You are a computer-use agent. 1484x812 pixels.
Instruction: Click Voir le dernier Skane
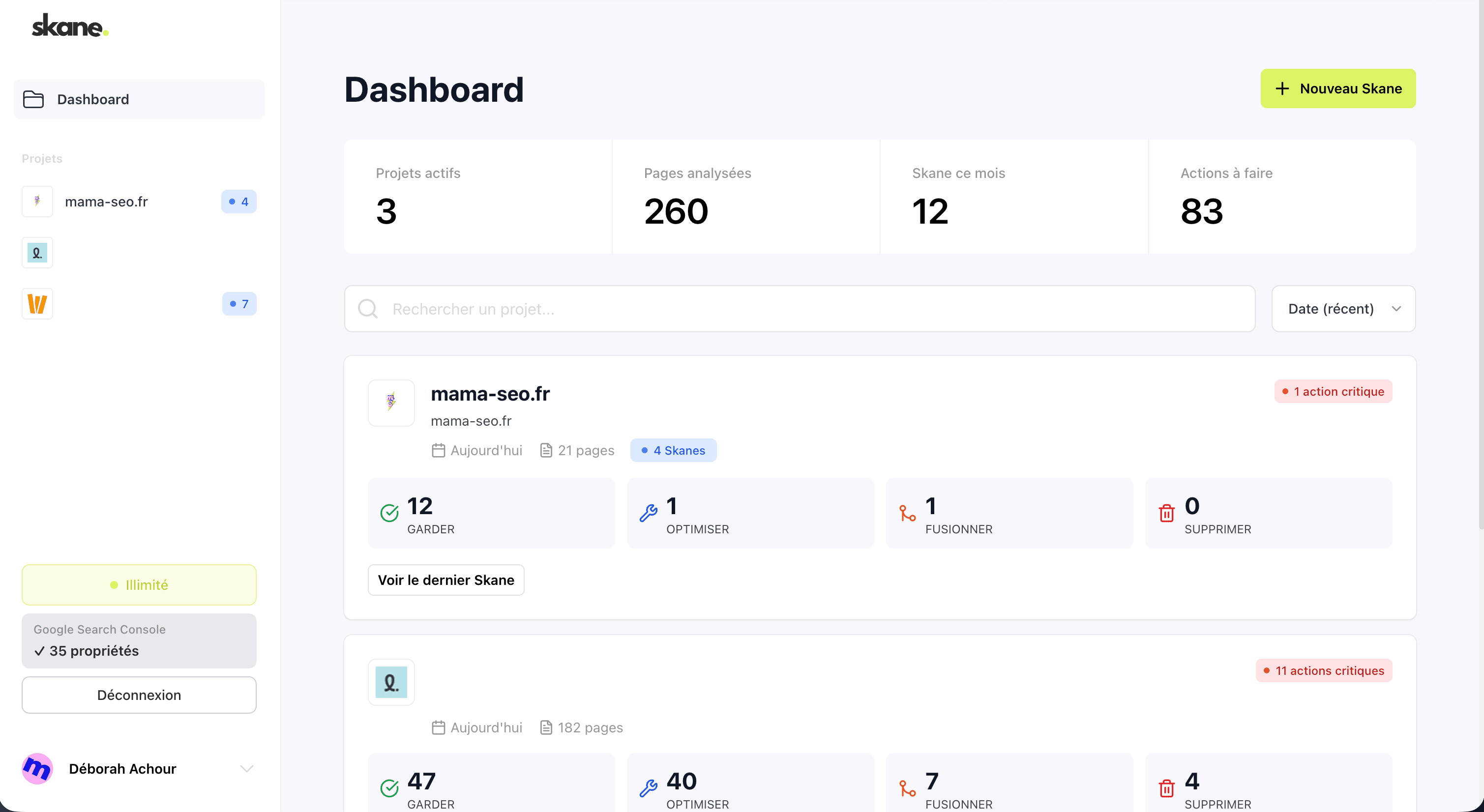(446, 580)
